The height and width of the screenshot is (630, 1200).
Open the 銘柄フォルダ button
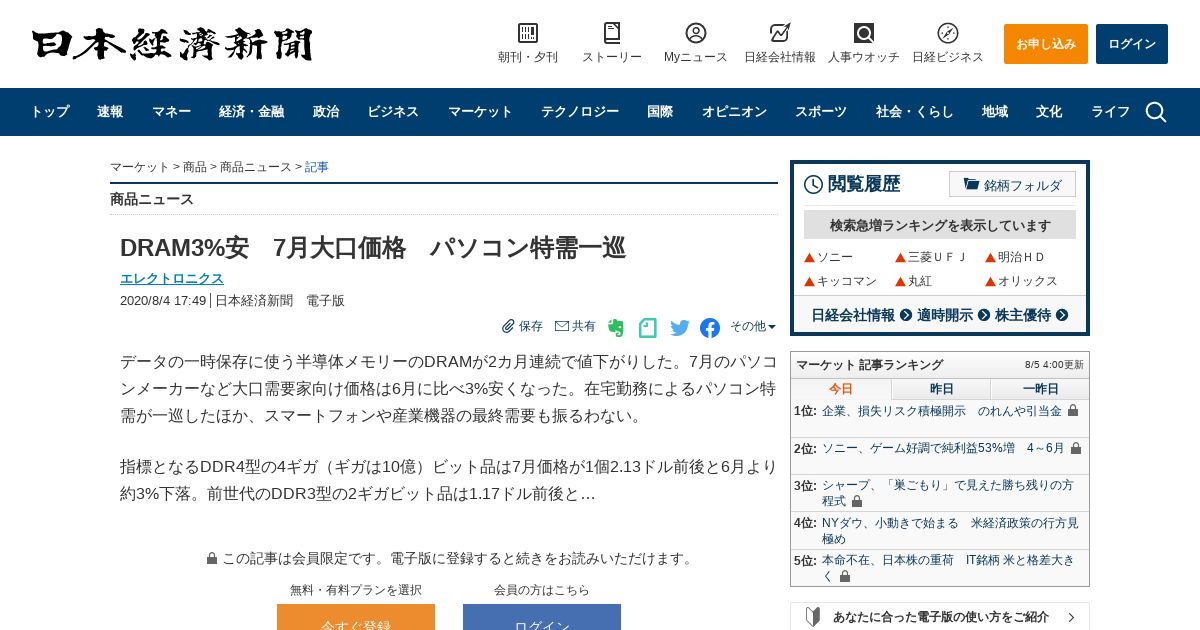click(1012, 184)
